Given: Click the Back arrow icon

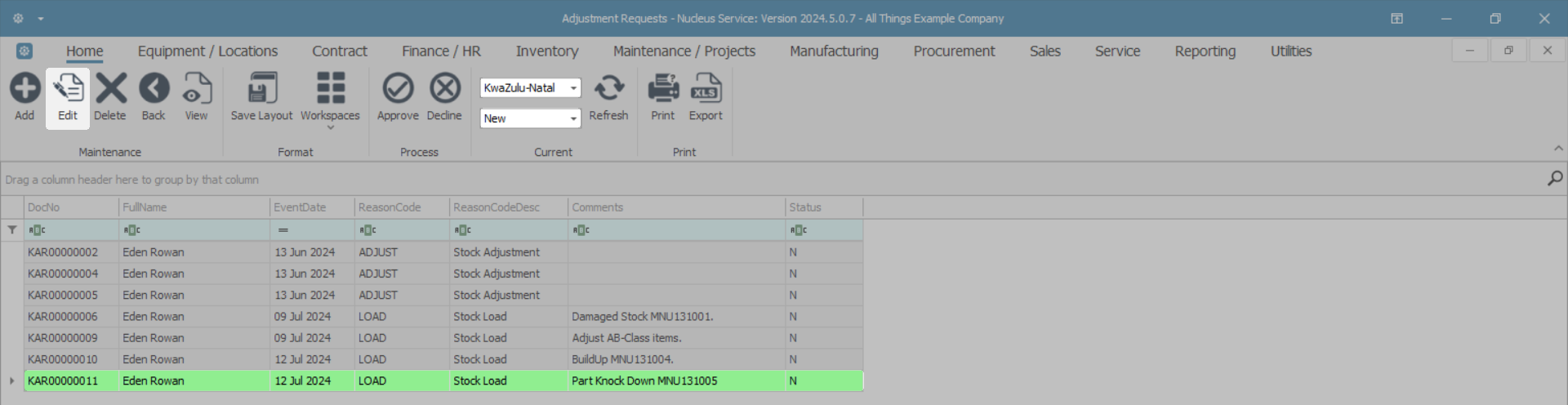Looking at the screenshot, I should point(154,89).
